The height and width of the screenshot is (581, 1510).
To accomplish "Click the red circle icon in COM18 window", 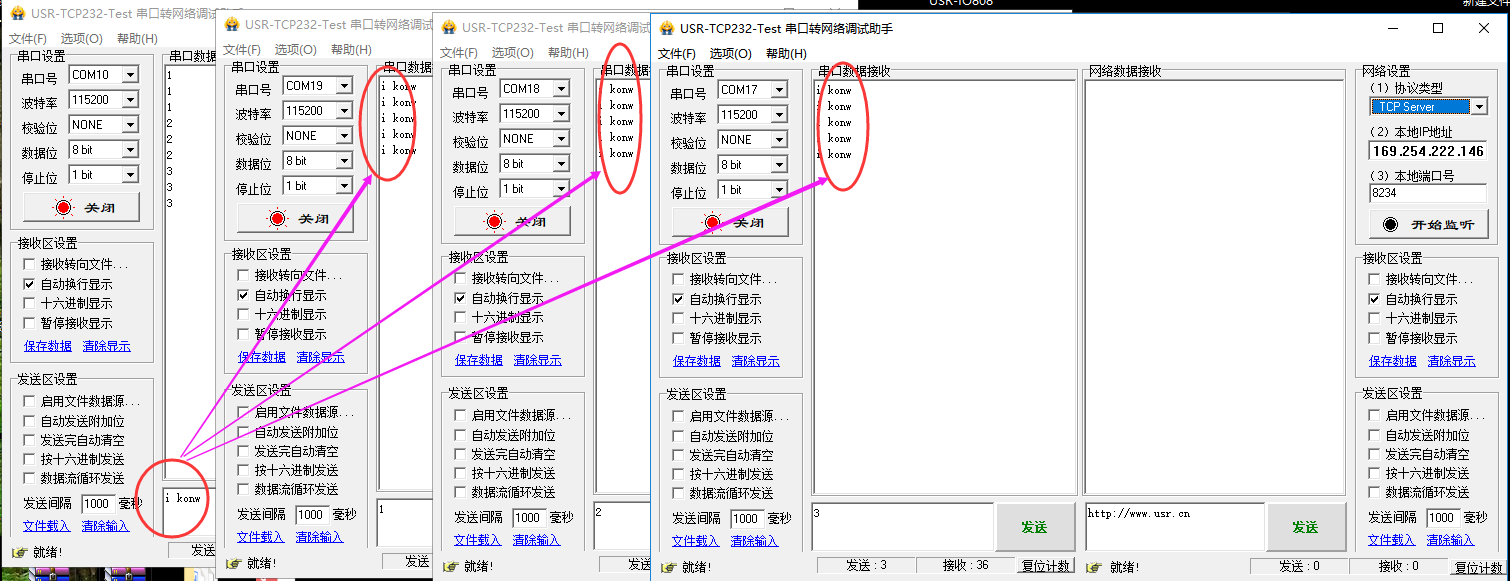I will pyautogui.click(x=494, y=221).
